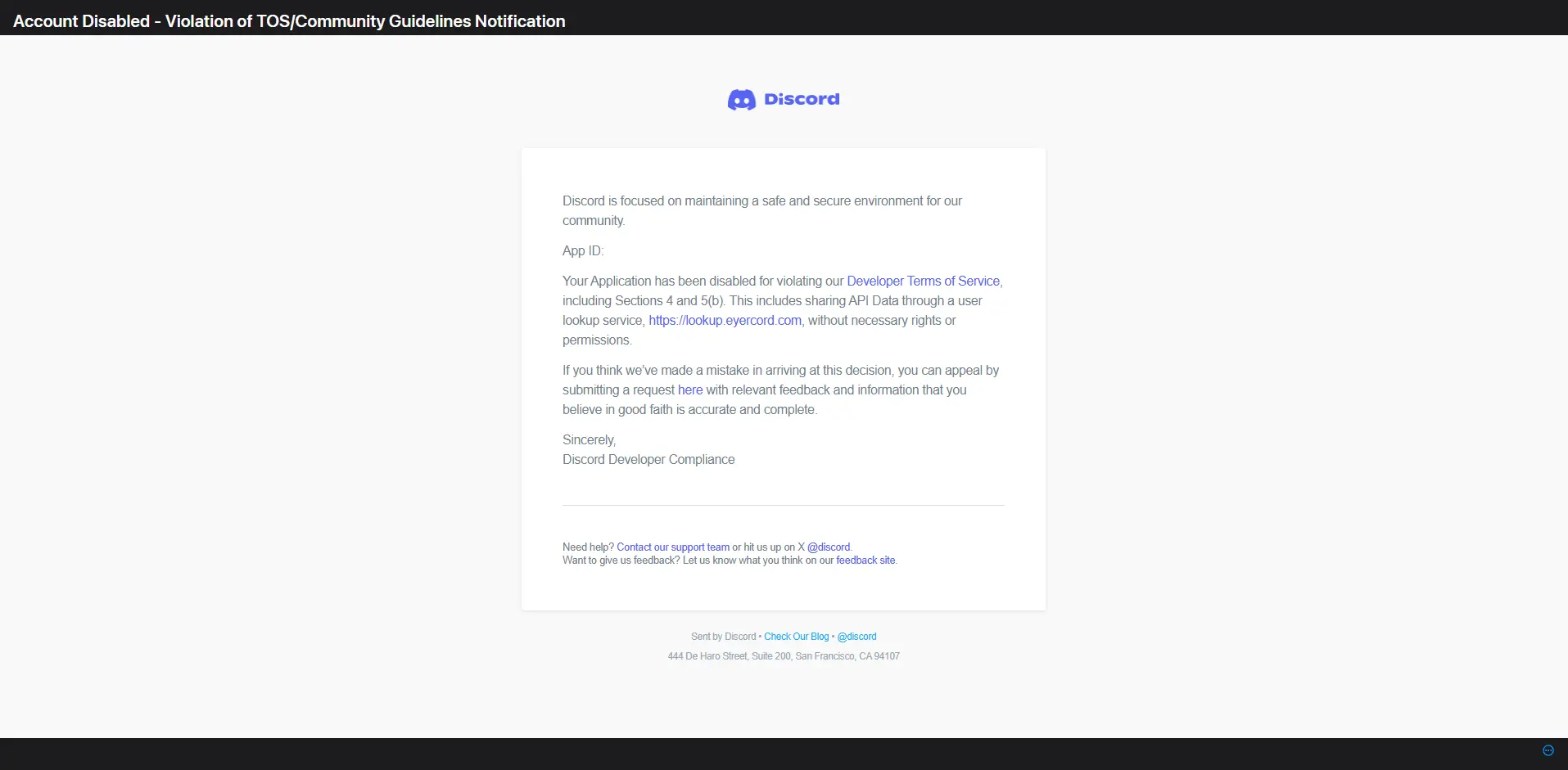
Task: Select the San Francisco address in footer
Action: tap(783, 655)
